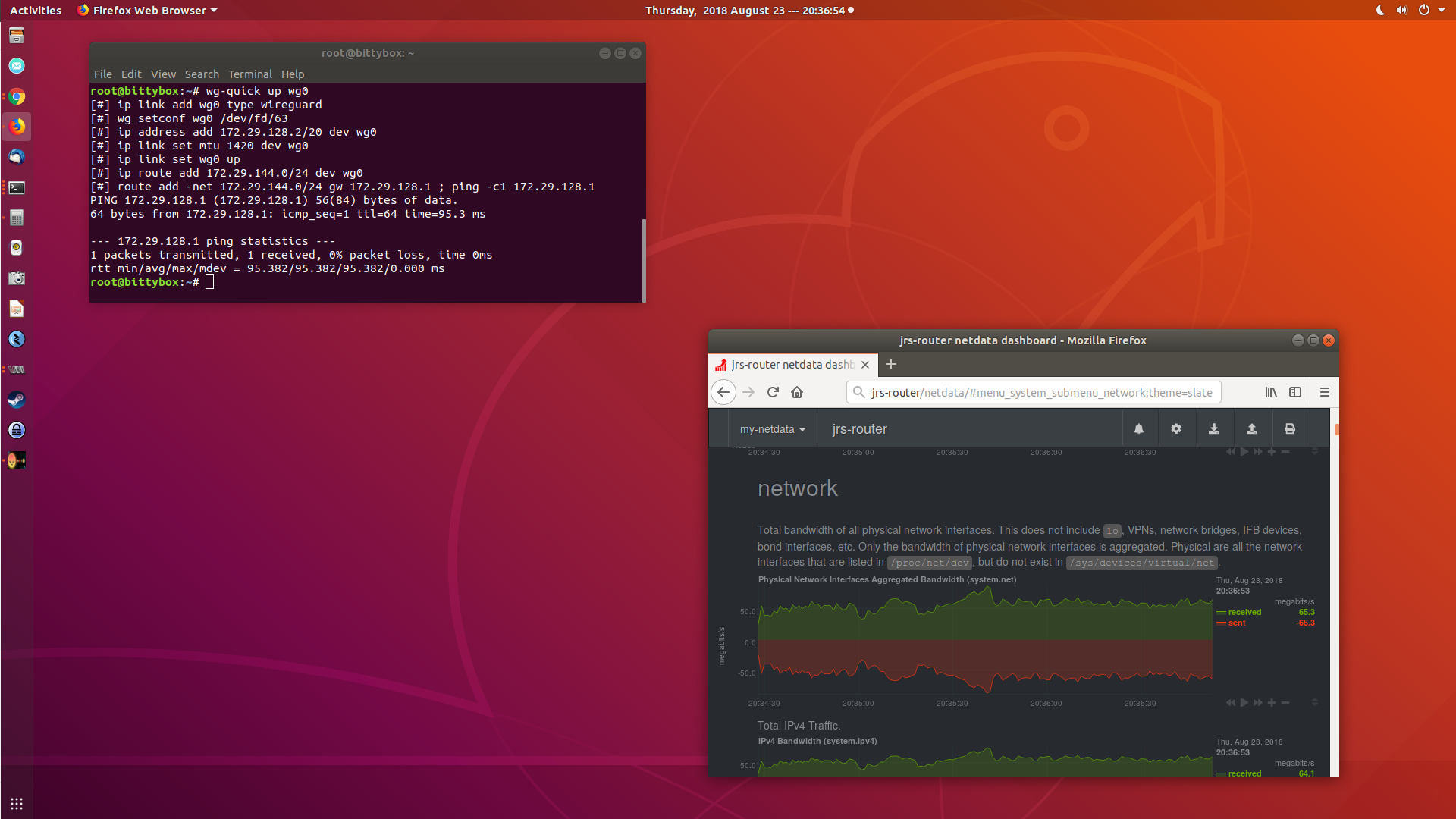Screen dimensions: 1456x819
Task: Click the system volume icon in taskbar
Action: tap(1401, 10)
